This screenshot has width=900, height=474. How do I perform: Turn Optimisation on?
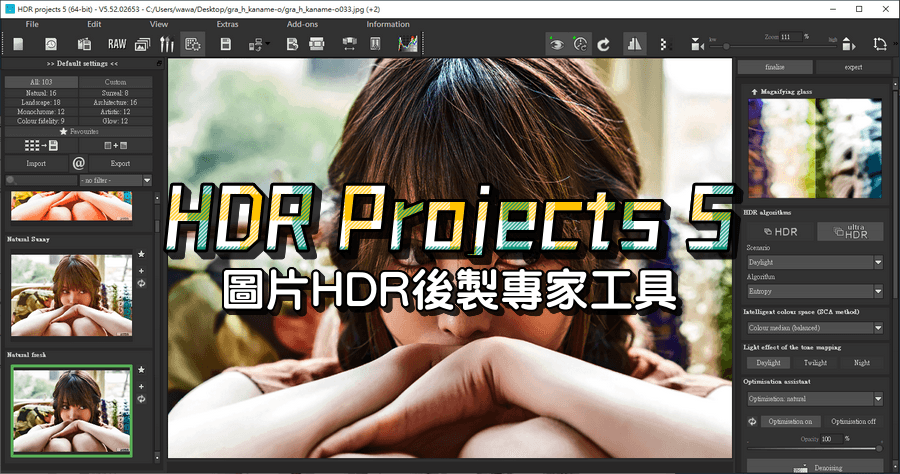(x=790, y=421)
